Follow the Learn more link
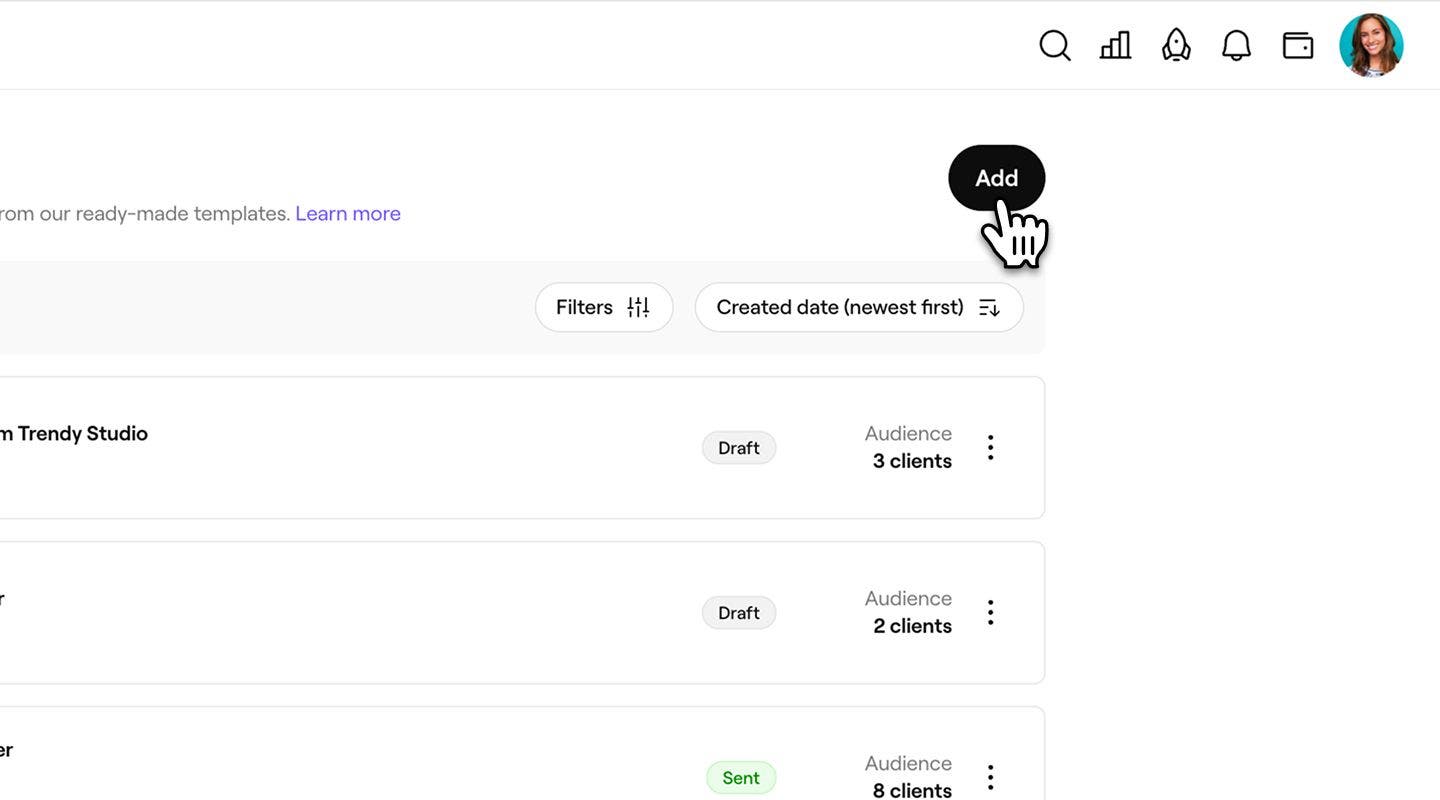Viewport: 1440px width, 800px height. [348, 213]
